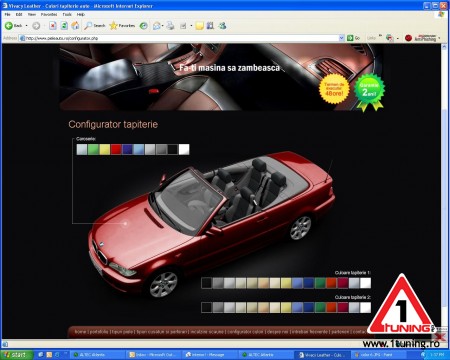The height and width of the screenshot is (360, 450).
Task: Click the Start button on taskbar
Action: click(x=17, y=355)
